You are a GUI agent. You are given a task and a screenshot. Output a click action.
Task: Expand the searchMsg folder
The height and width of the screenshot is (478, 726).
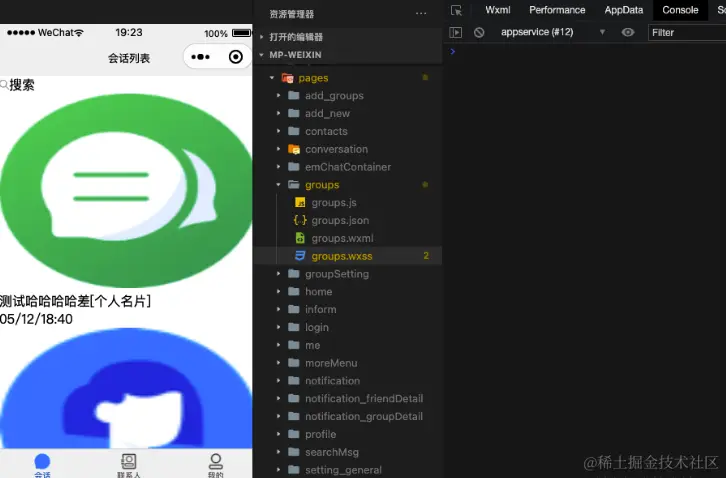348,452
